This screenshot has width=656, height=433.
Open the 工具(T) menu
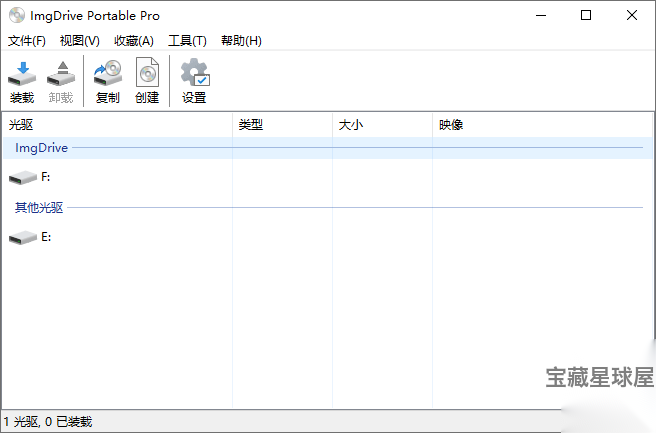(187, 41)
